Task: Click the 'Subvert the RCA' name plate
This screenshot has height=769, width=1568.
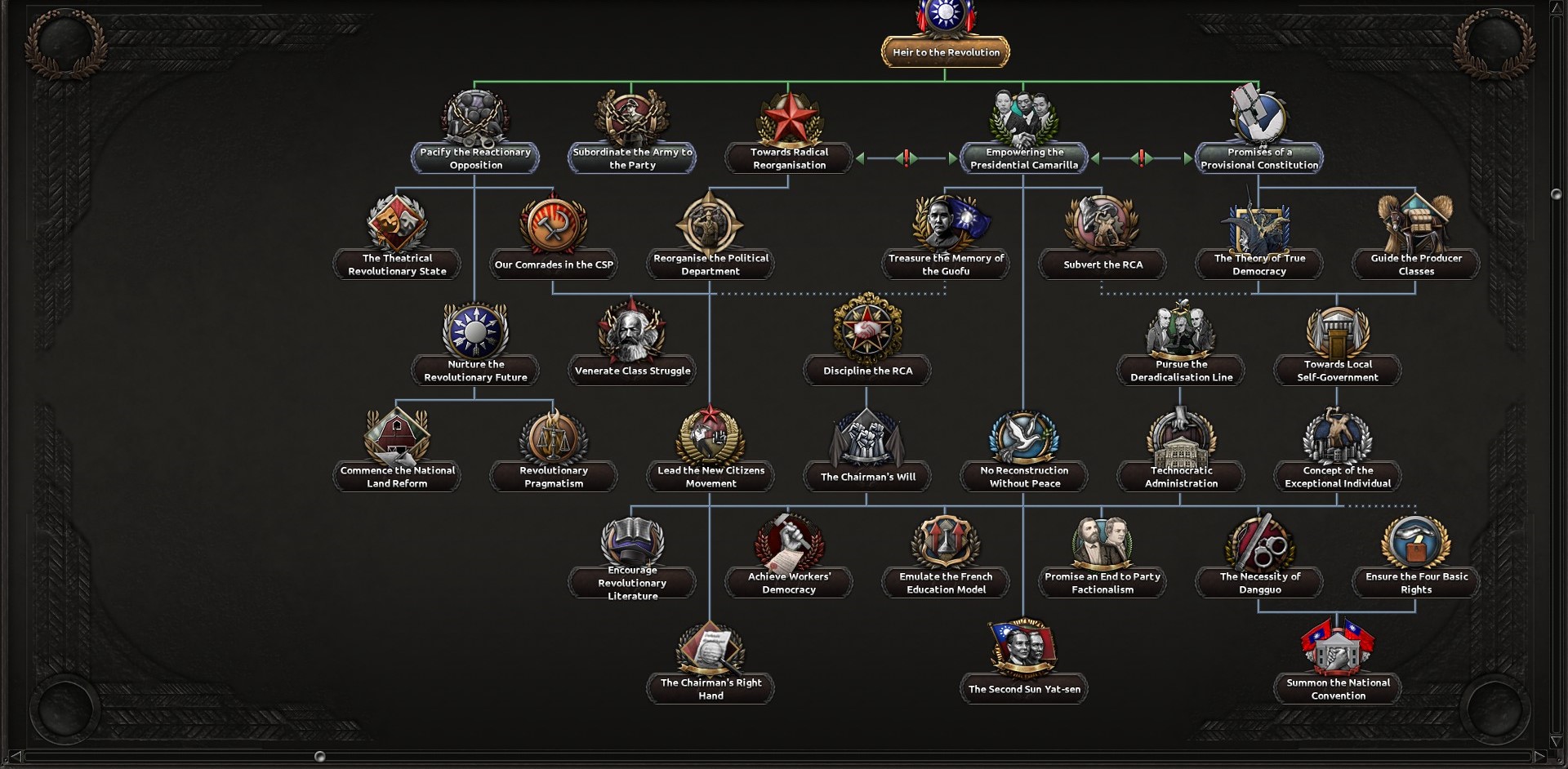Action: pyautogui.click(x=1102, y=264)
